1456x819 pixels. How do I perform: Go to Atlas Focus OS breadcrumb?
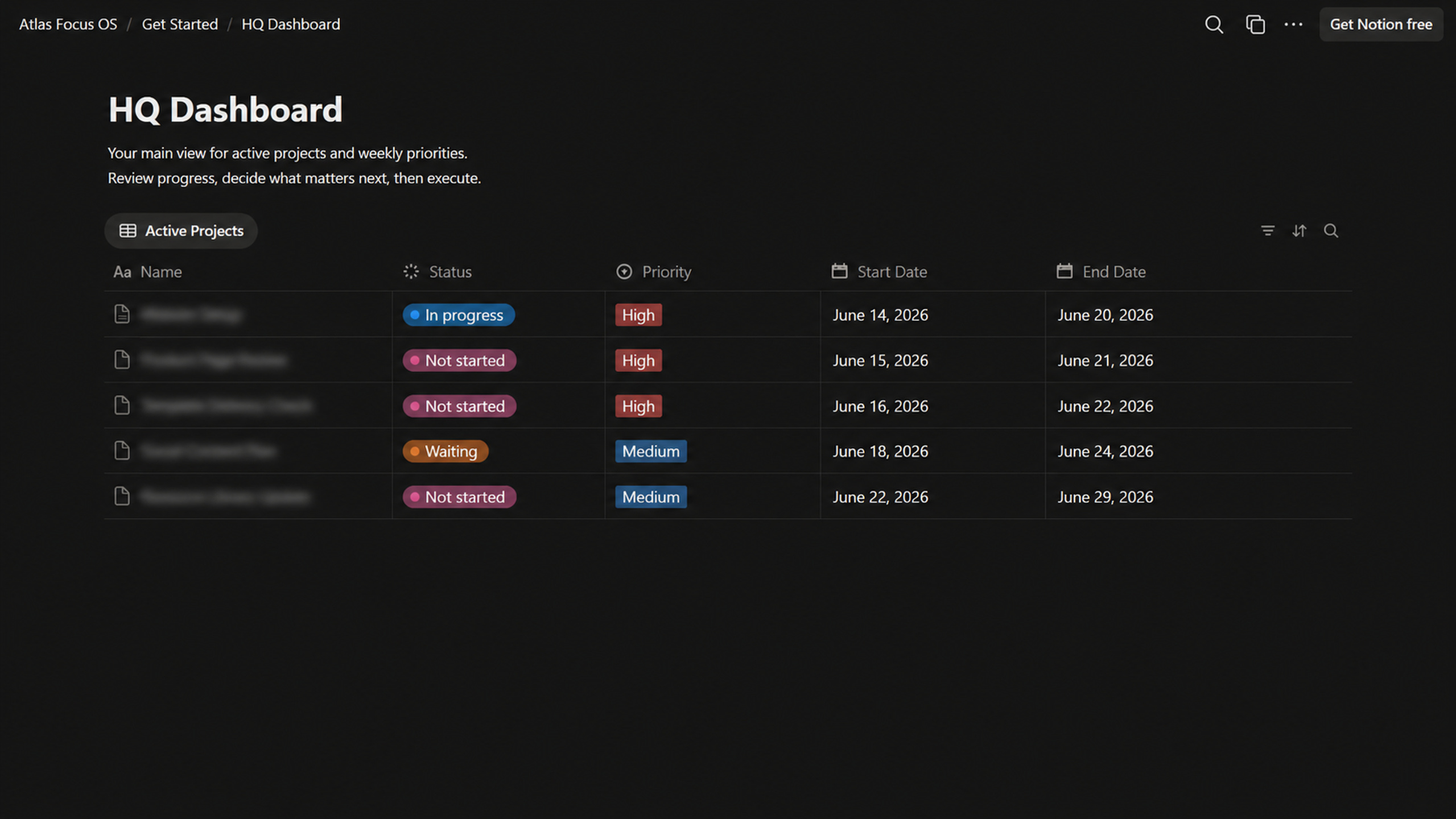point(68,24)
